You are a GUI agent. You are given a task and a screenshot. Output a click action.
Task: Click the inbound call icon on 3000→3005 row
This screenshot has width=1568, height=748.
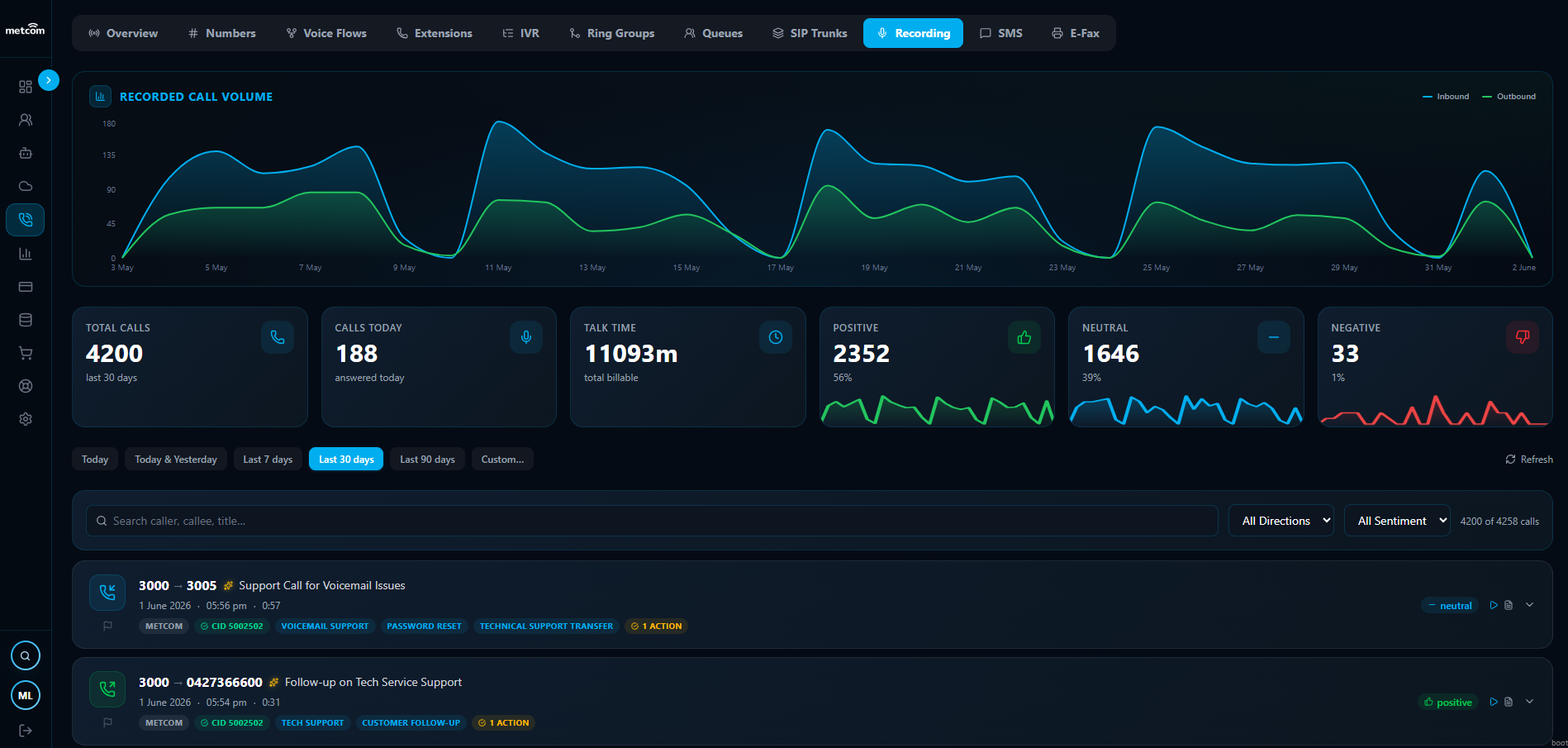click(107, 592)
